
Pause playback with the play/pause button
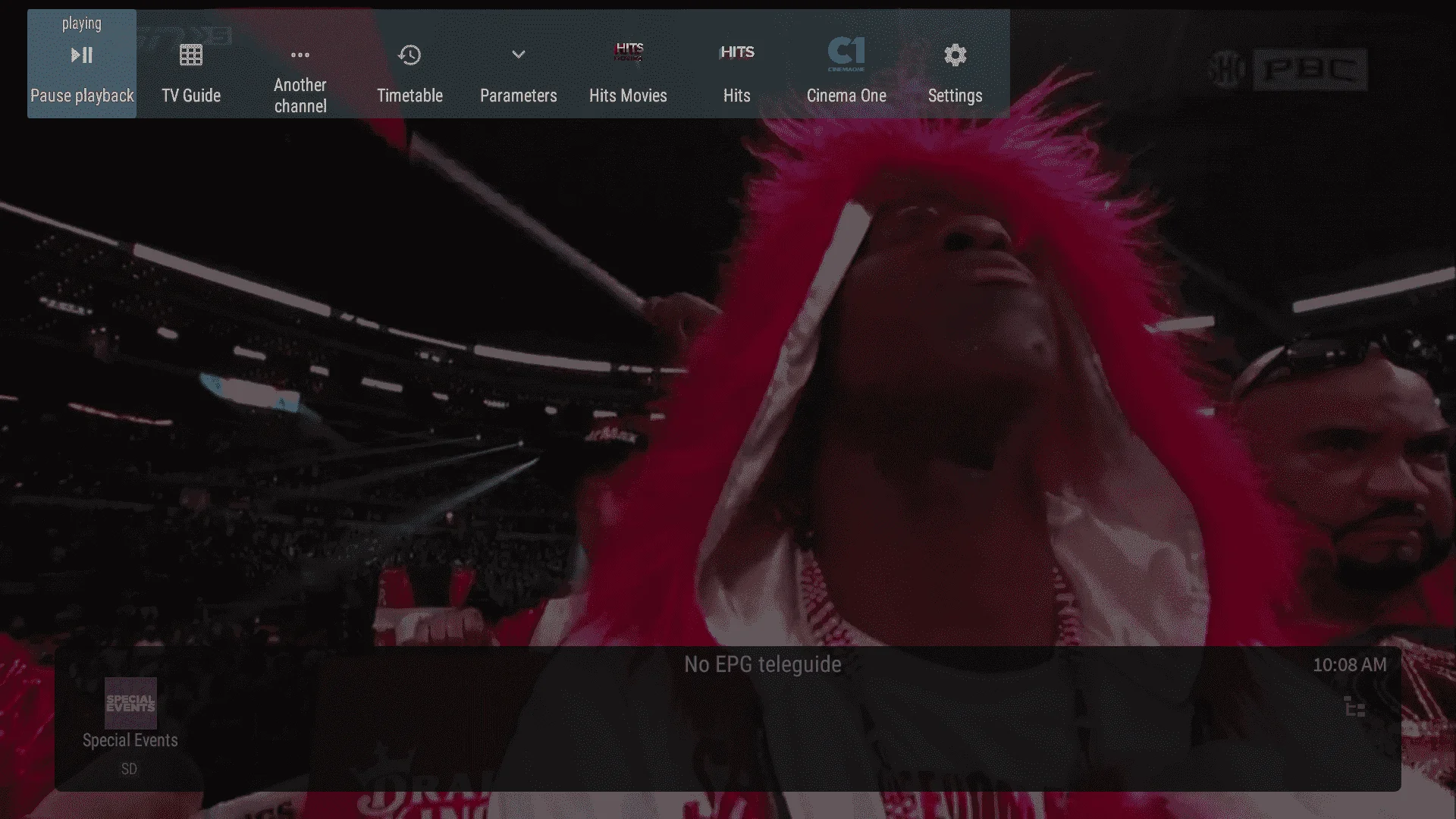click(x=82, y=64)
